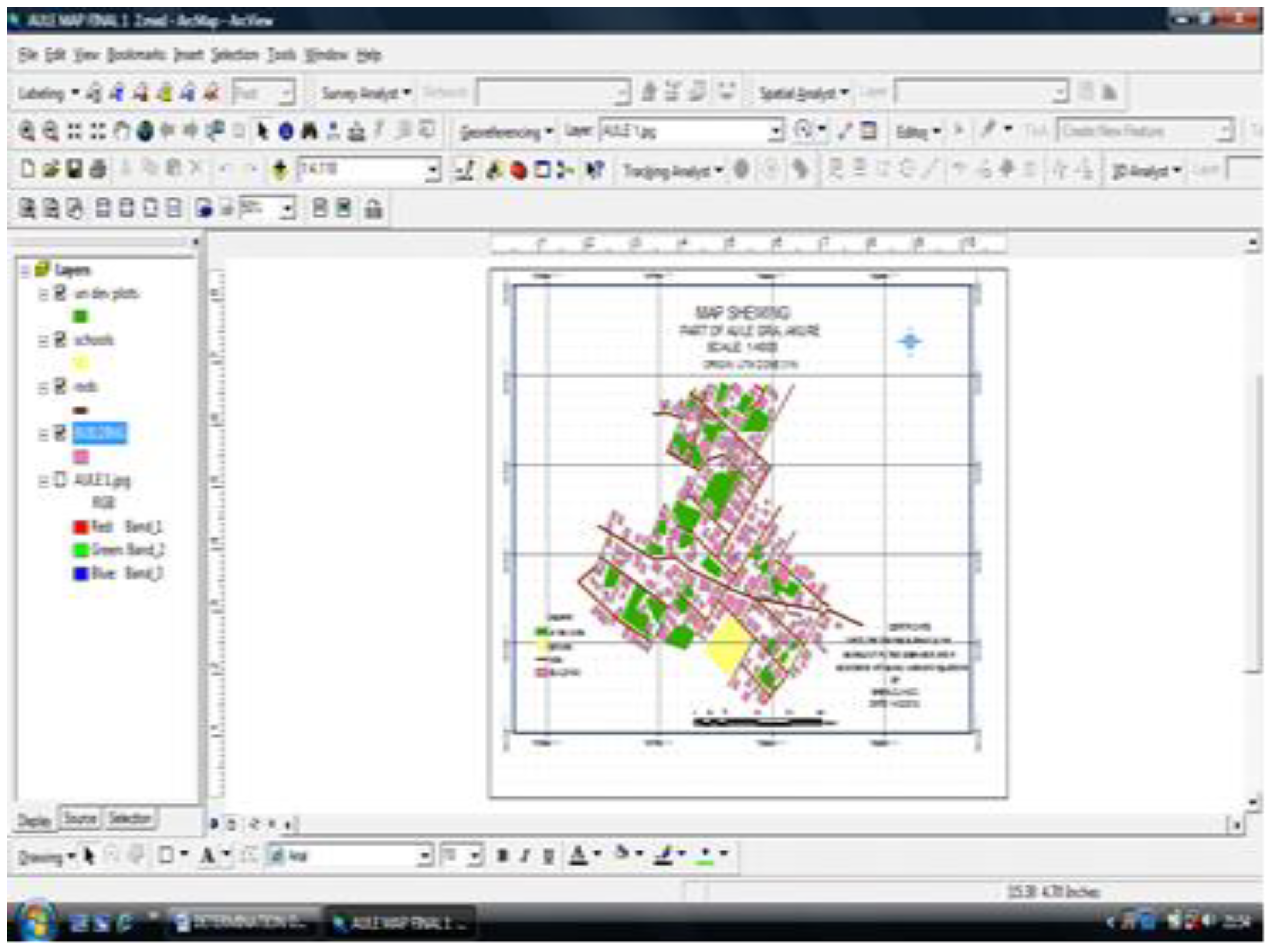Open the Selection menu
Image resolution: width=1275 pixels, height=952 pixels.
point(235,55)
